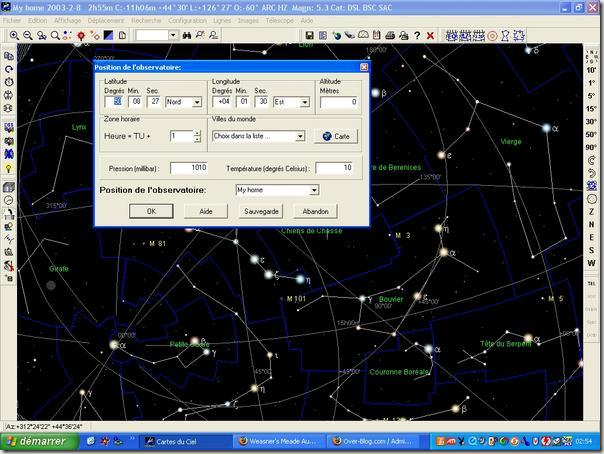Screen dimensions: 604x454
Task: Increase the Heure = TU time zone spinner
Action: 197,133
